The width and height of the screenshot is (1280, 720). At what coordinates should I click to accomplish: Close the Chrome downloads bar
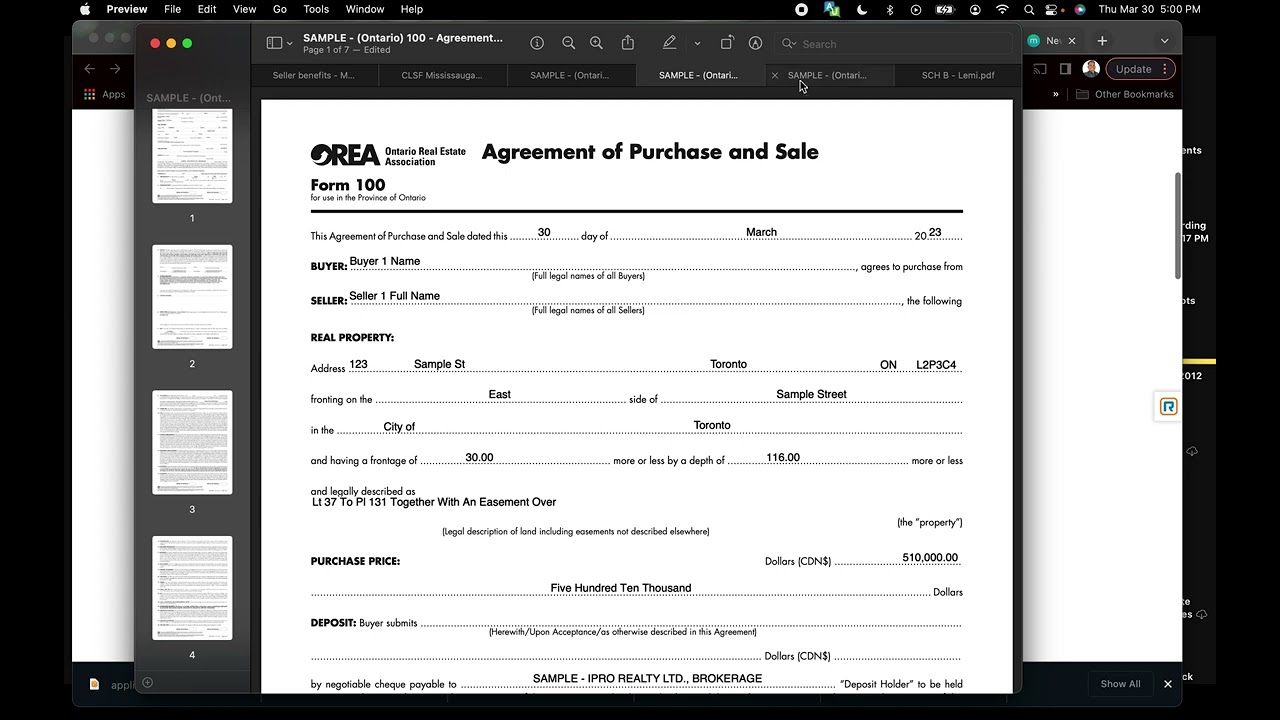1167,684
